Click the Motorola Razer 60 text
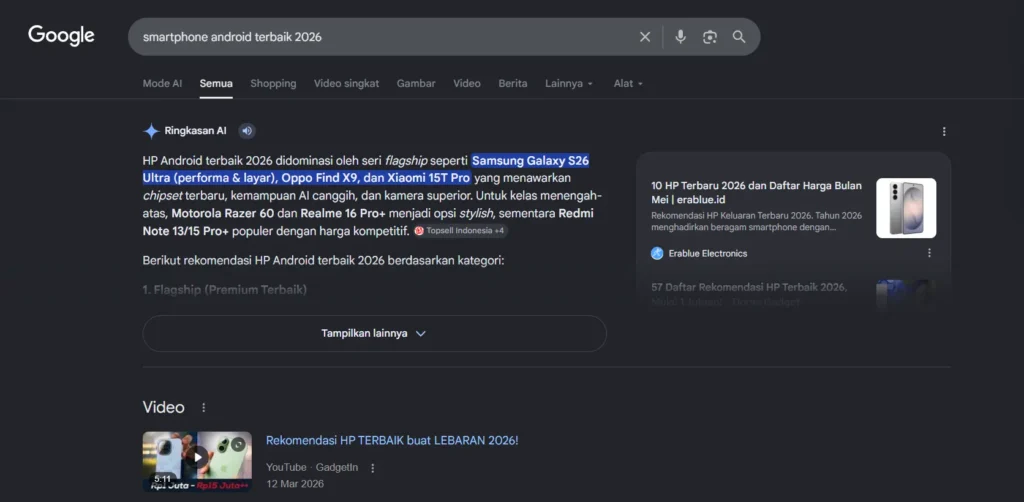The width and height of the screenshot is (1024, 502). [x=222, y=213]
